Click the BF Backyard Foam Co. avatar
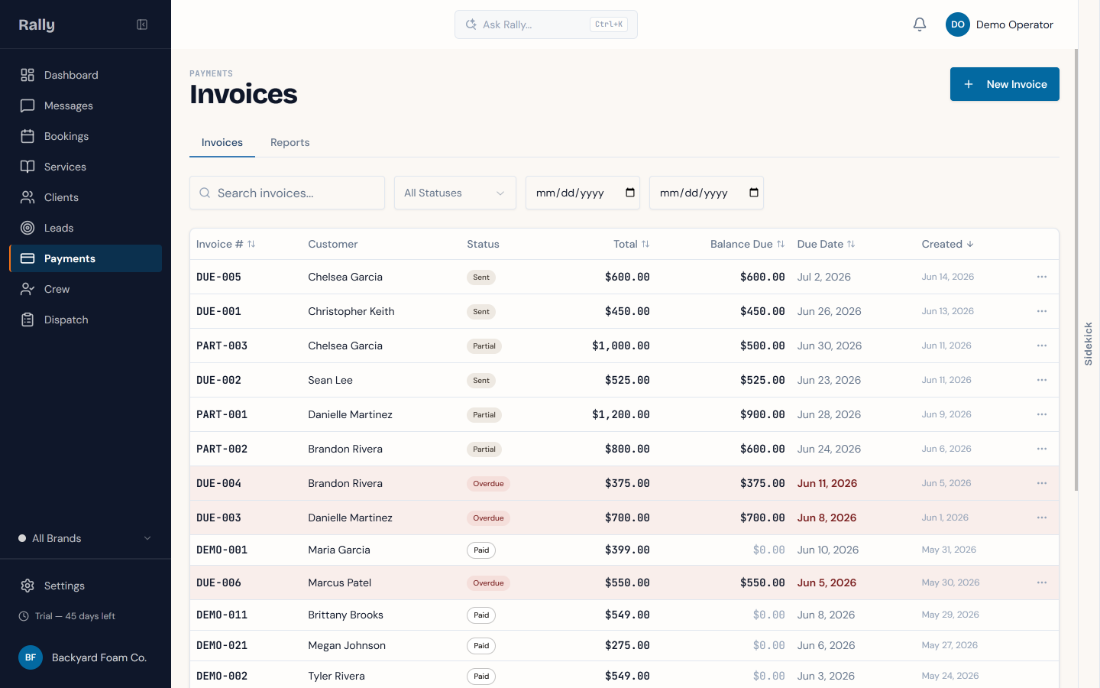 (30, 658)
